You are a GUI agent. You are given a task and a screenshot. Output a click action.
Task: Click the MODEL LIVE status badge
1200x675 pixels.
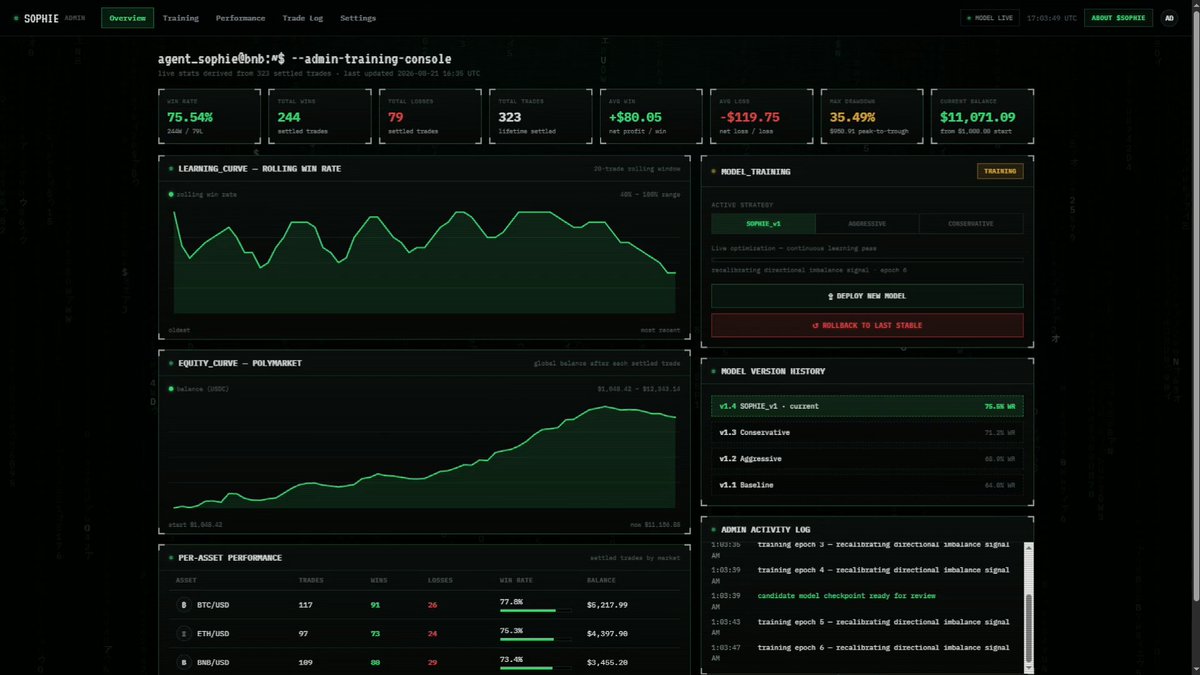(x=988, y=18)
